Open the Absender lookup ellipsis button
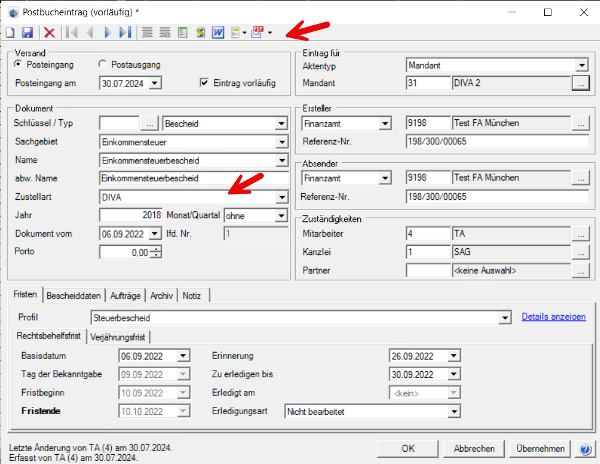This screenshot has width=600, height=464. click(x=580, y=178)
